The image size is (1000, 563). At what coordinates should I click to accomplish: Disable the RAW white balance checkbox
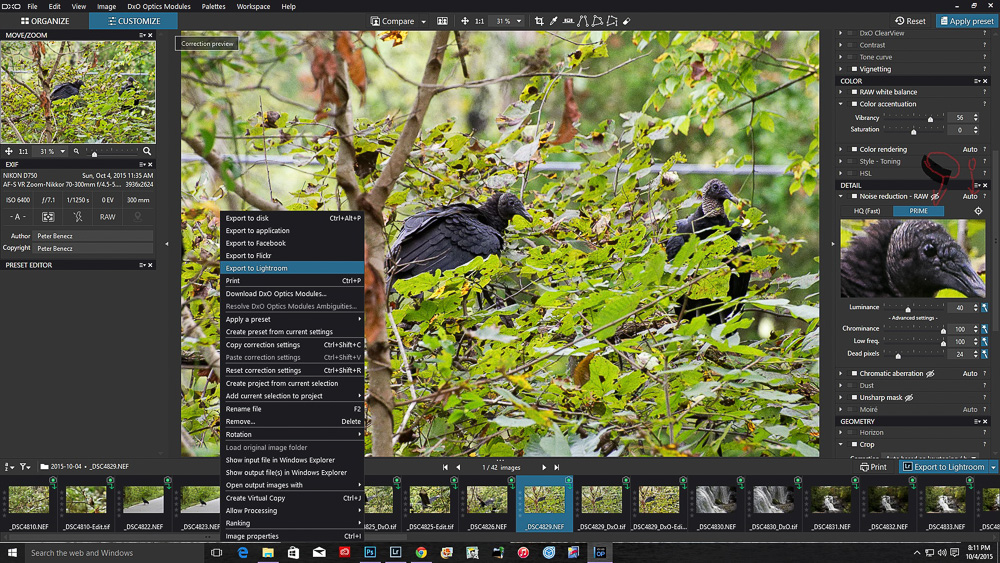click(x=854, y=92)
